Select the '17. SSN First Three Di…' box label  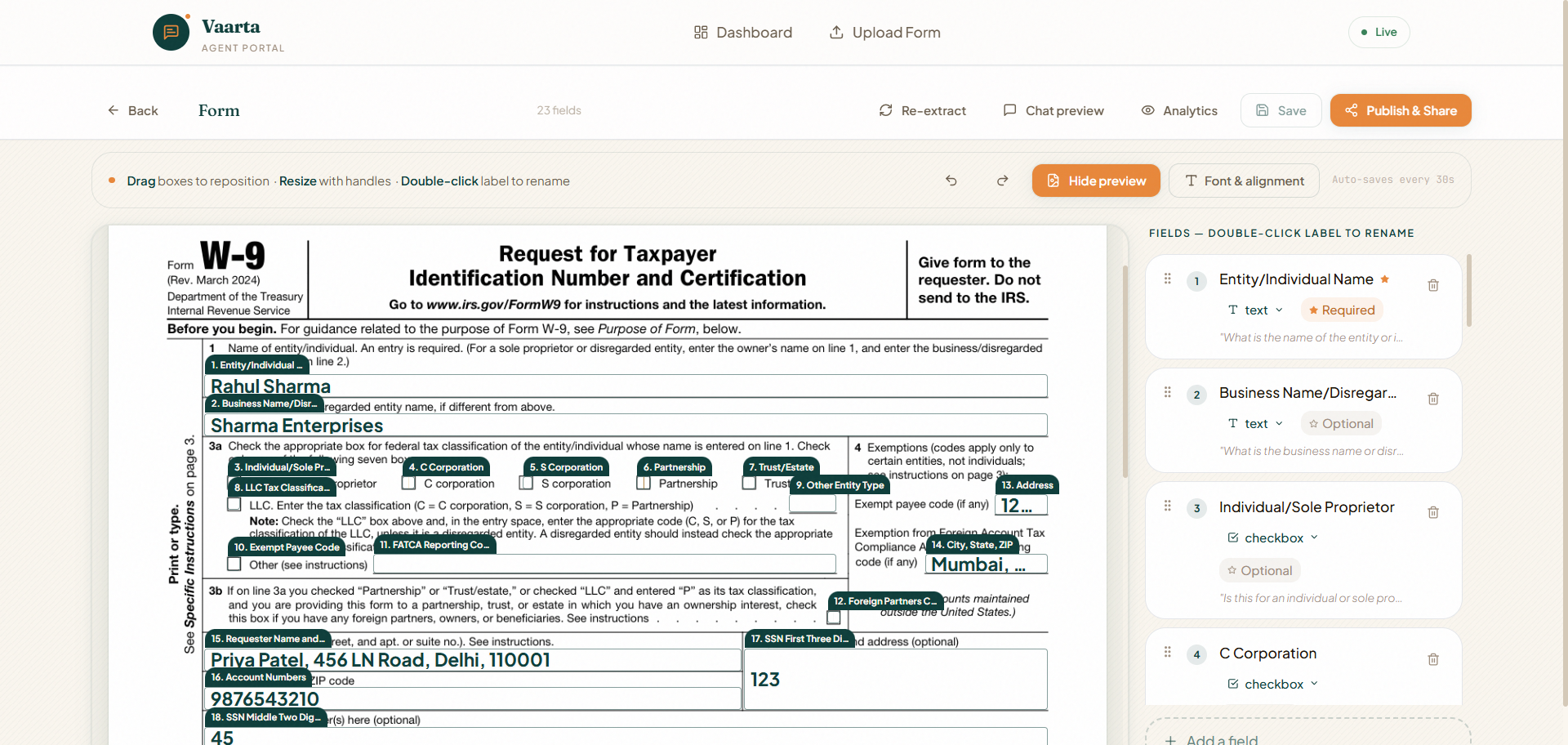pos(800,639)
